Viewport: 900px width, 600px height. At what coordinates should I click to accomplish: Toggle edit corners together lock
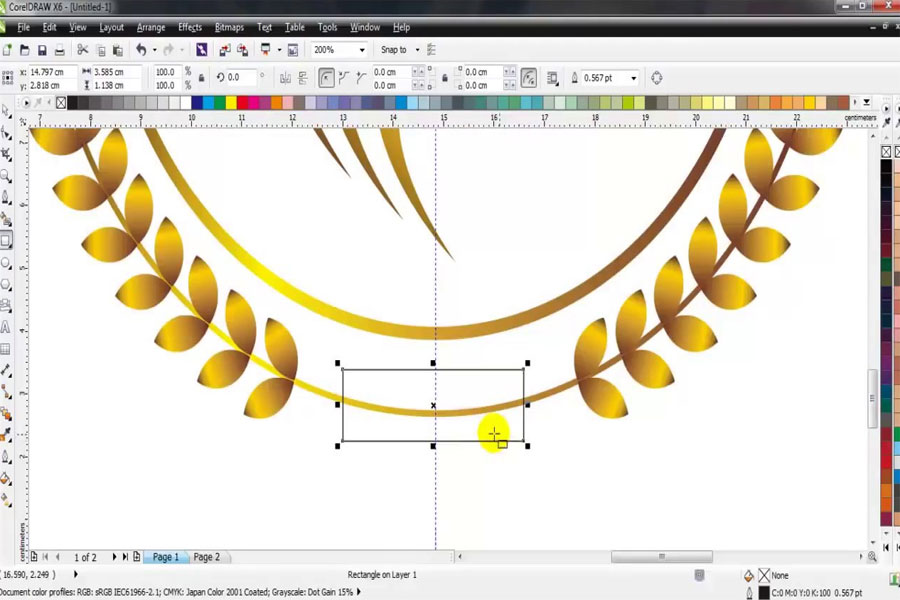pyautogui.click(x=445, y=78)
